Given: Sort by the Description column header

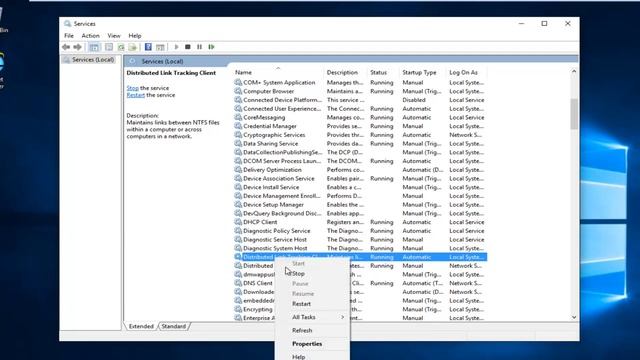Looking at the screenshot, I should pos(346,72).
